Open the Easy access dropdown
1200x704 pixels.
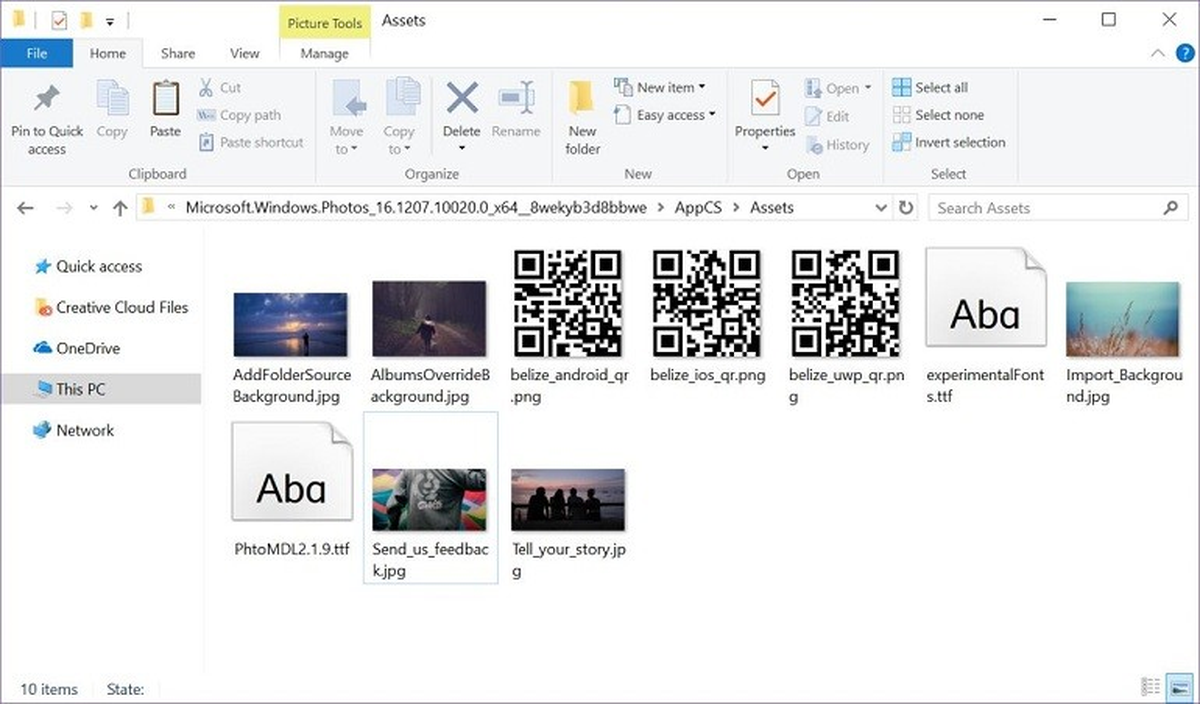pyautogui.click(x=666, y=115)
